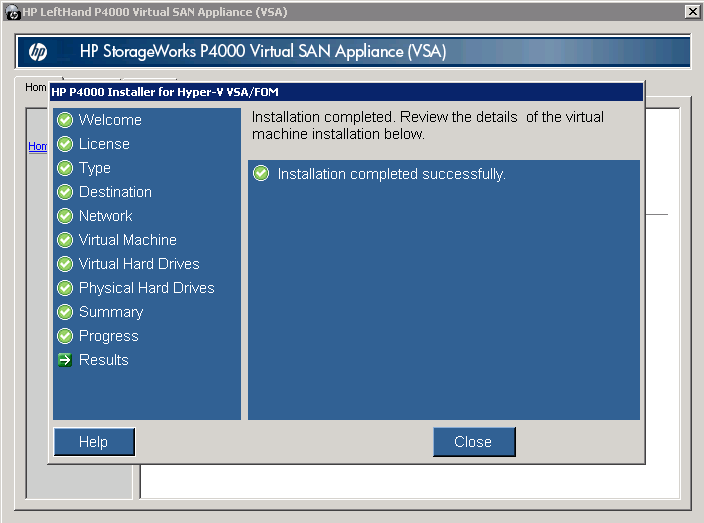Select the Progress step label
The image size is (704, 523).
109,336
